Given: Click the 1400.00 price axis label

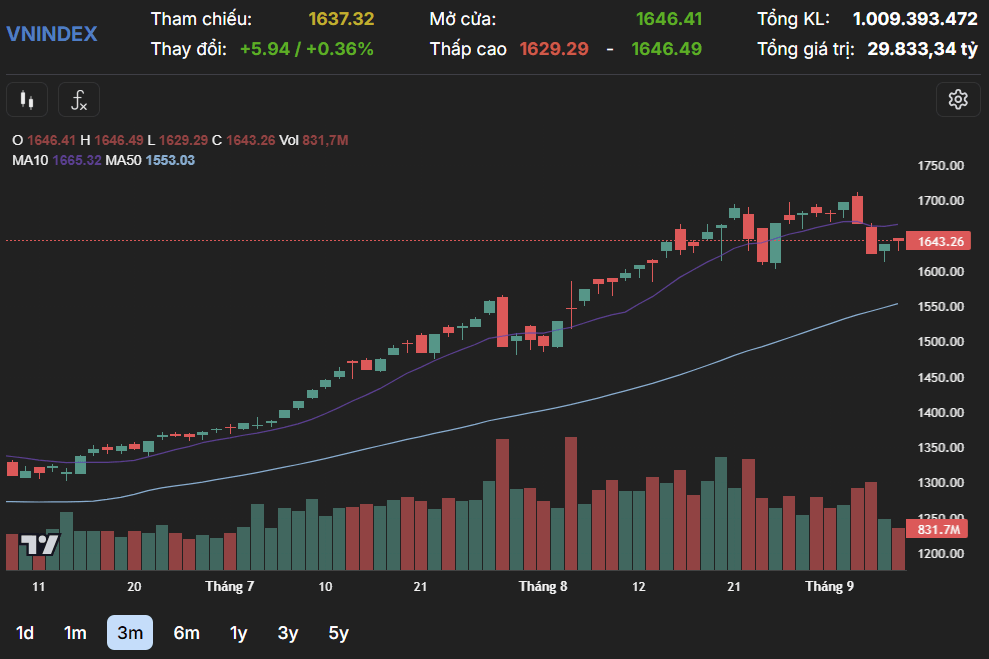Looking at the screenshot, I should click(x=940, y=412).
